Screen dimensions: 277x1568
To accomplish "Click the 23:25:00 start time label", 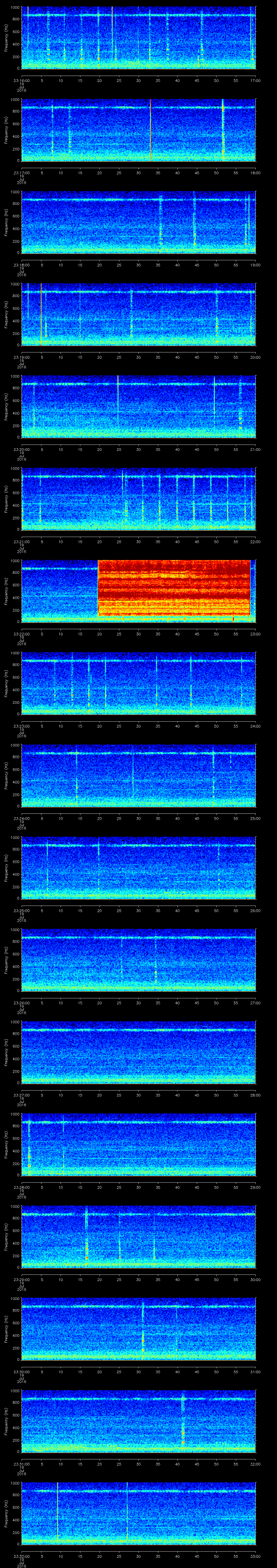I will 21,910.
